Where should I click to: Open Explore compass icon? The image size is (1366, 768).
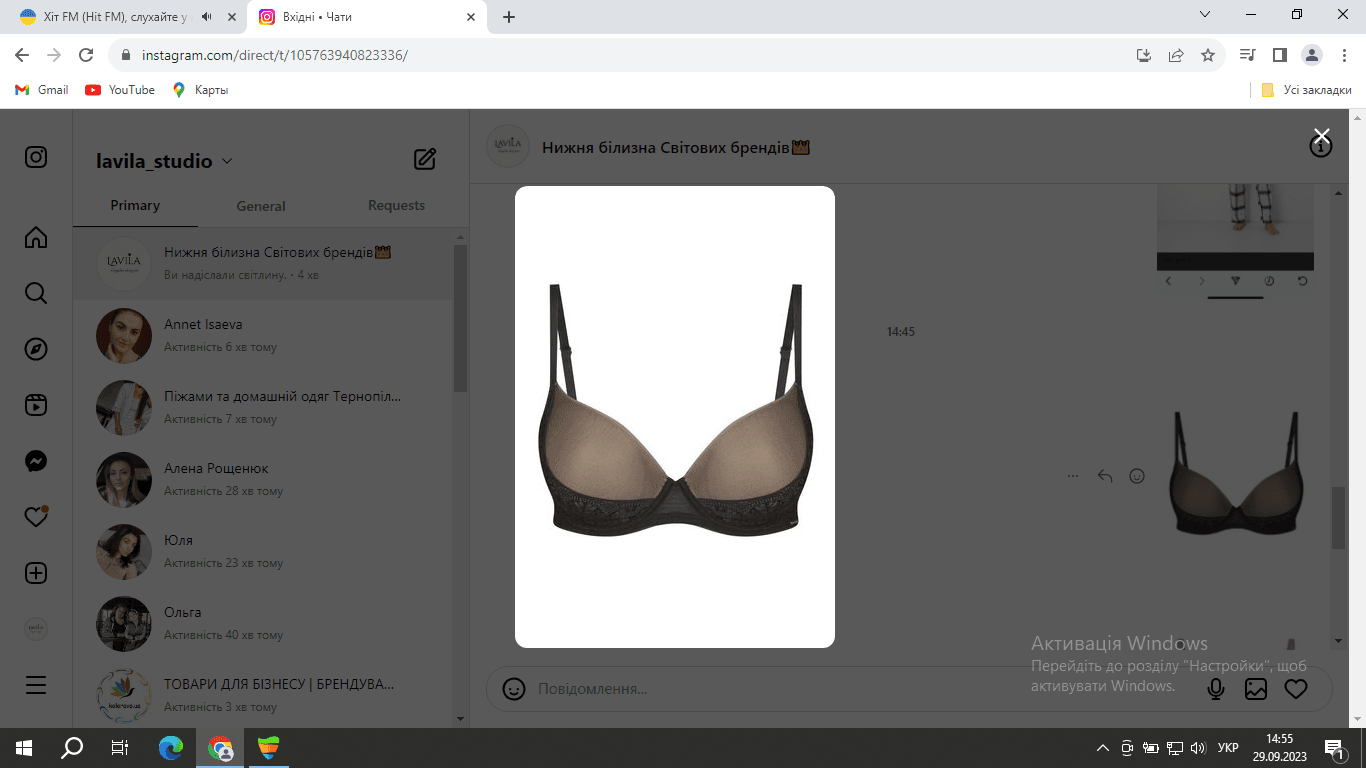36,349
